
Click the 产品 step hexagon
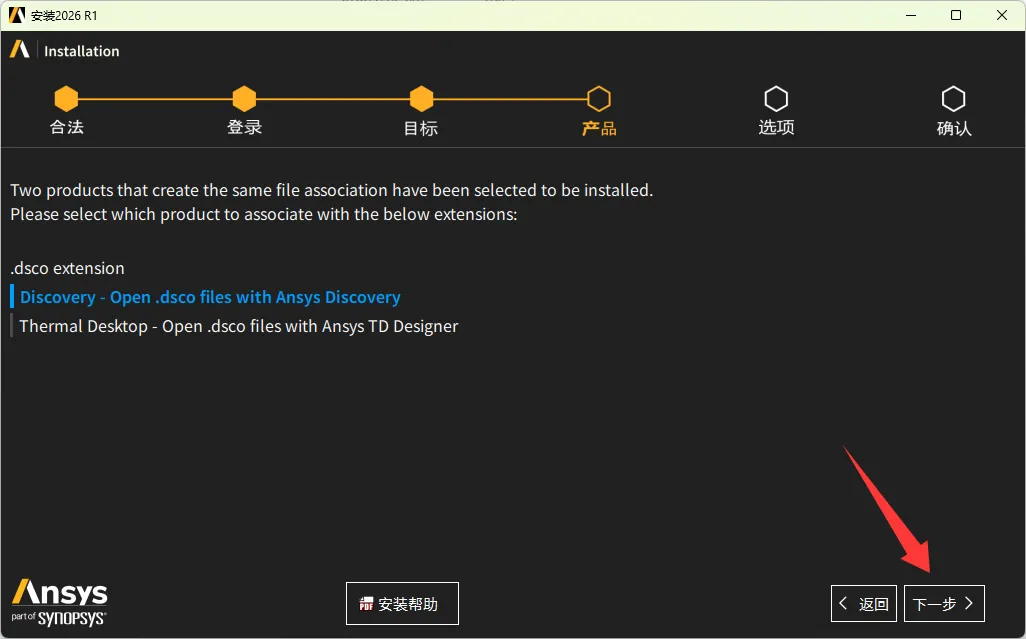coord(599,99)
